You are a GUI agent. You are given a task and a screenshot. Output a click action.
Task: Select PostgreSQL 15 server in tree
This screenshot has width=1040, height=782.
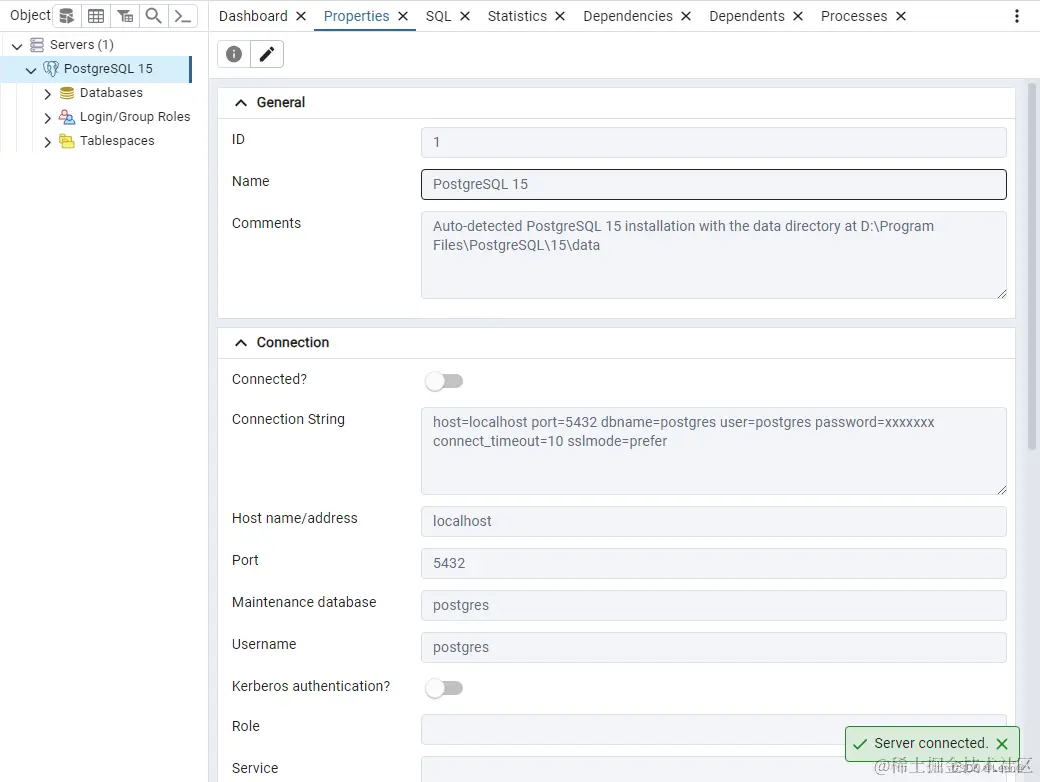[x=108, y=68]
